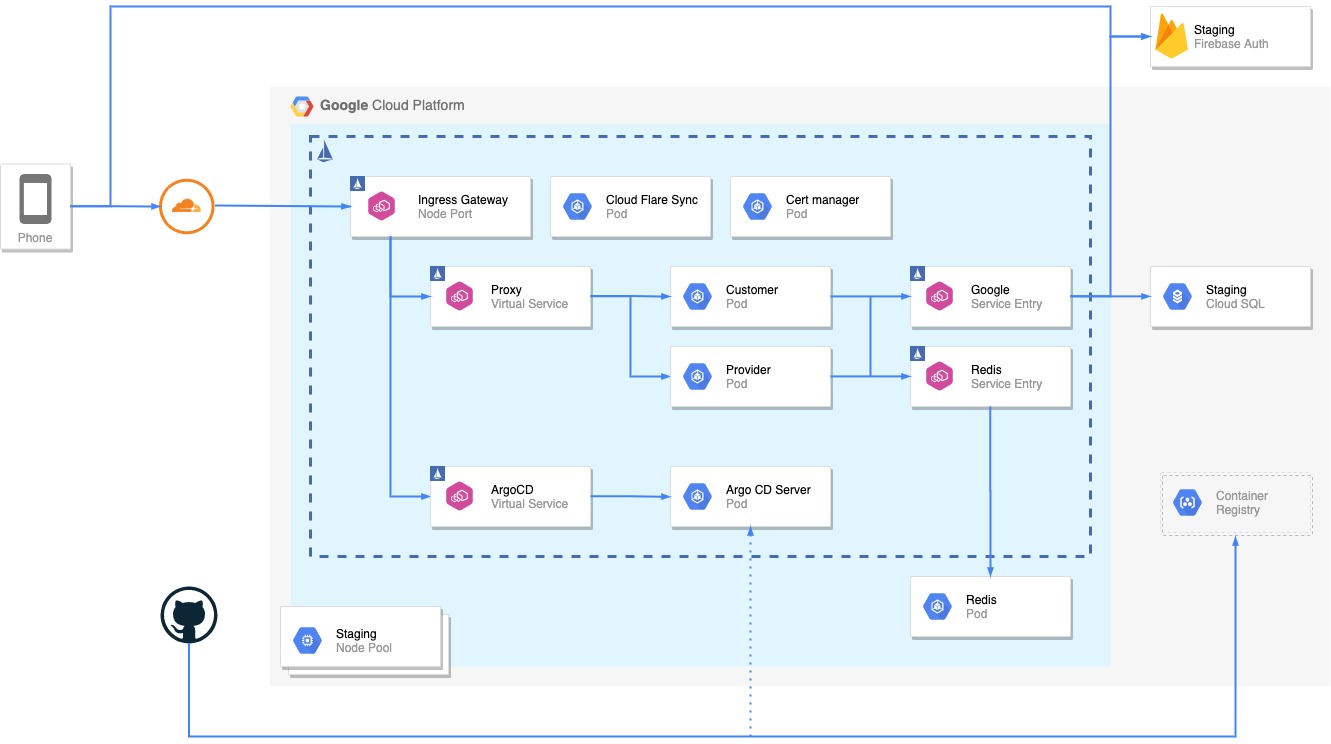
Task: Select the Cloud Flare Sync Pod box
Action: [x=630, y=206]
